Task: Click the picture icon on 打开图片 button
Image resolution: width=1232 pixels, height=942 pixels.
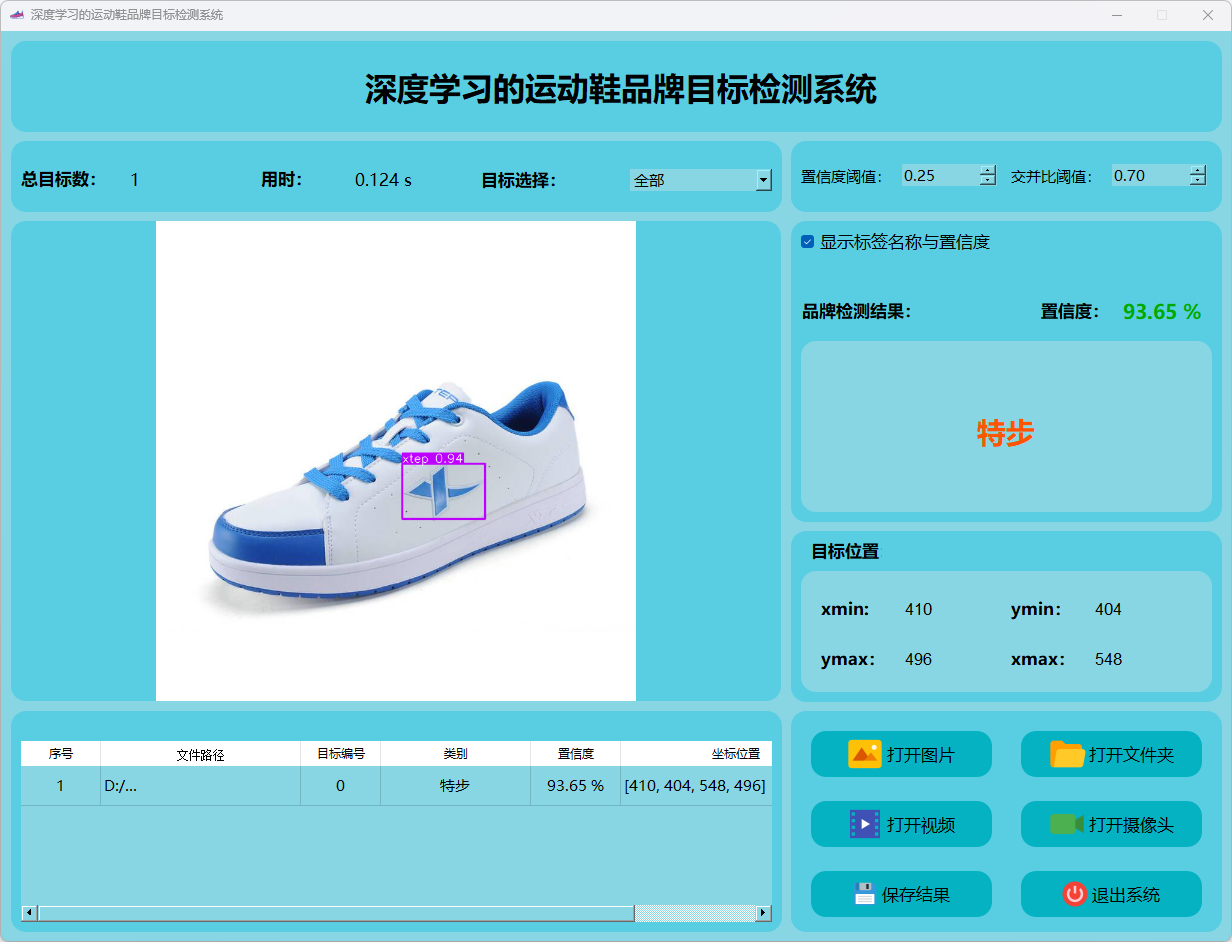Action: 864,754
